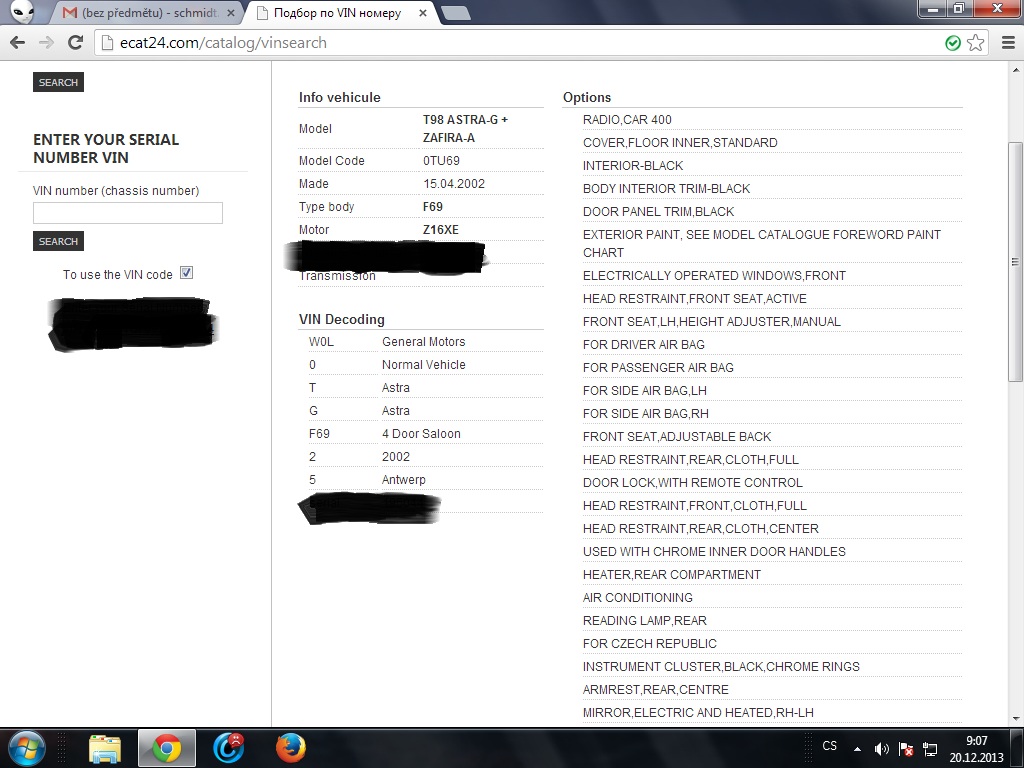Image resolution: width=1024 pixels, height=768 pixels.
Task: Click the volume speaker tray icon
Action: coord(881,748)
